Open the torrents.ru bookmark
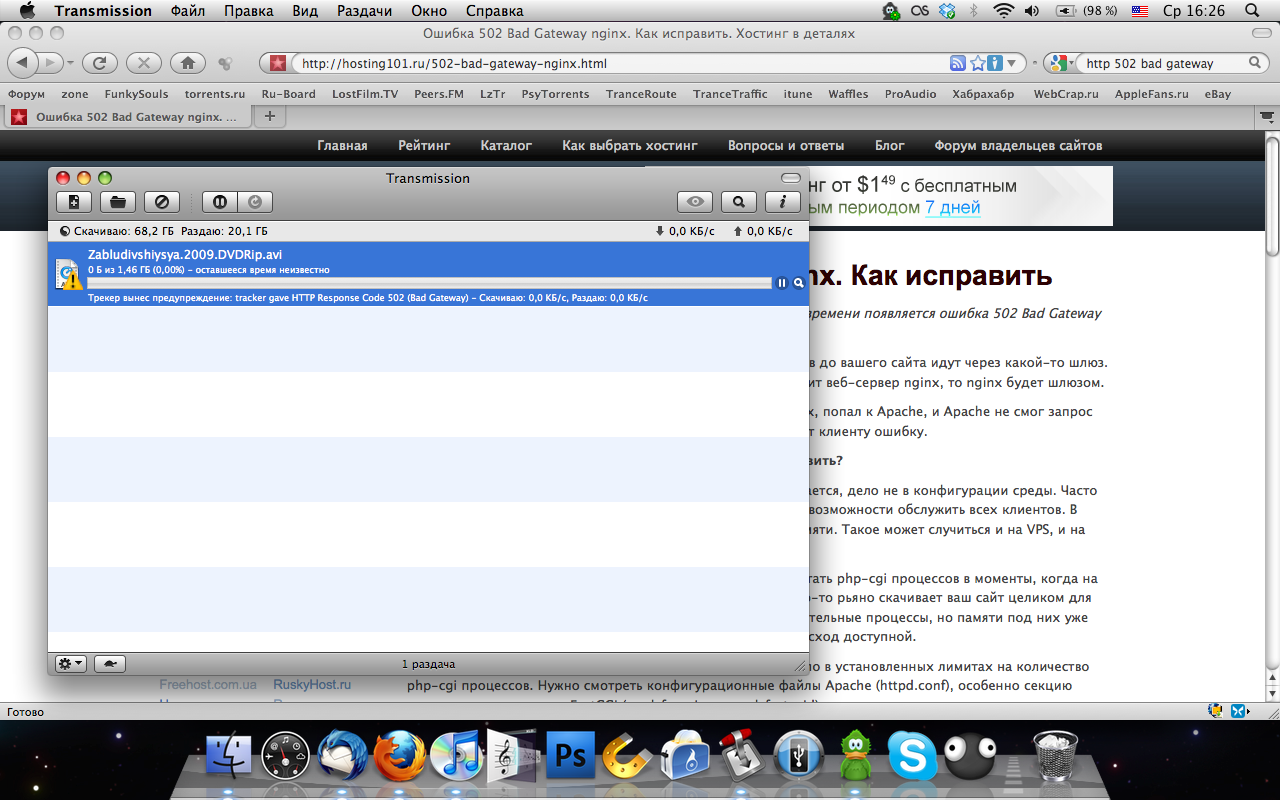This screenshot has width=1280, height=800. pos(215,94)
